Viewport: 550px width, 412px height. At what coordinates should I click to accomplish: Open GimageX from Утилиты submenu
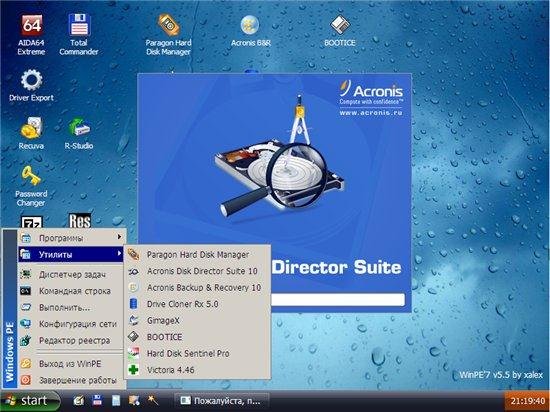tap(197, 320)
